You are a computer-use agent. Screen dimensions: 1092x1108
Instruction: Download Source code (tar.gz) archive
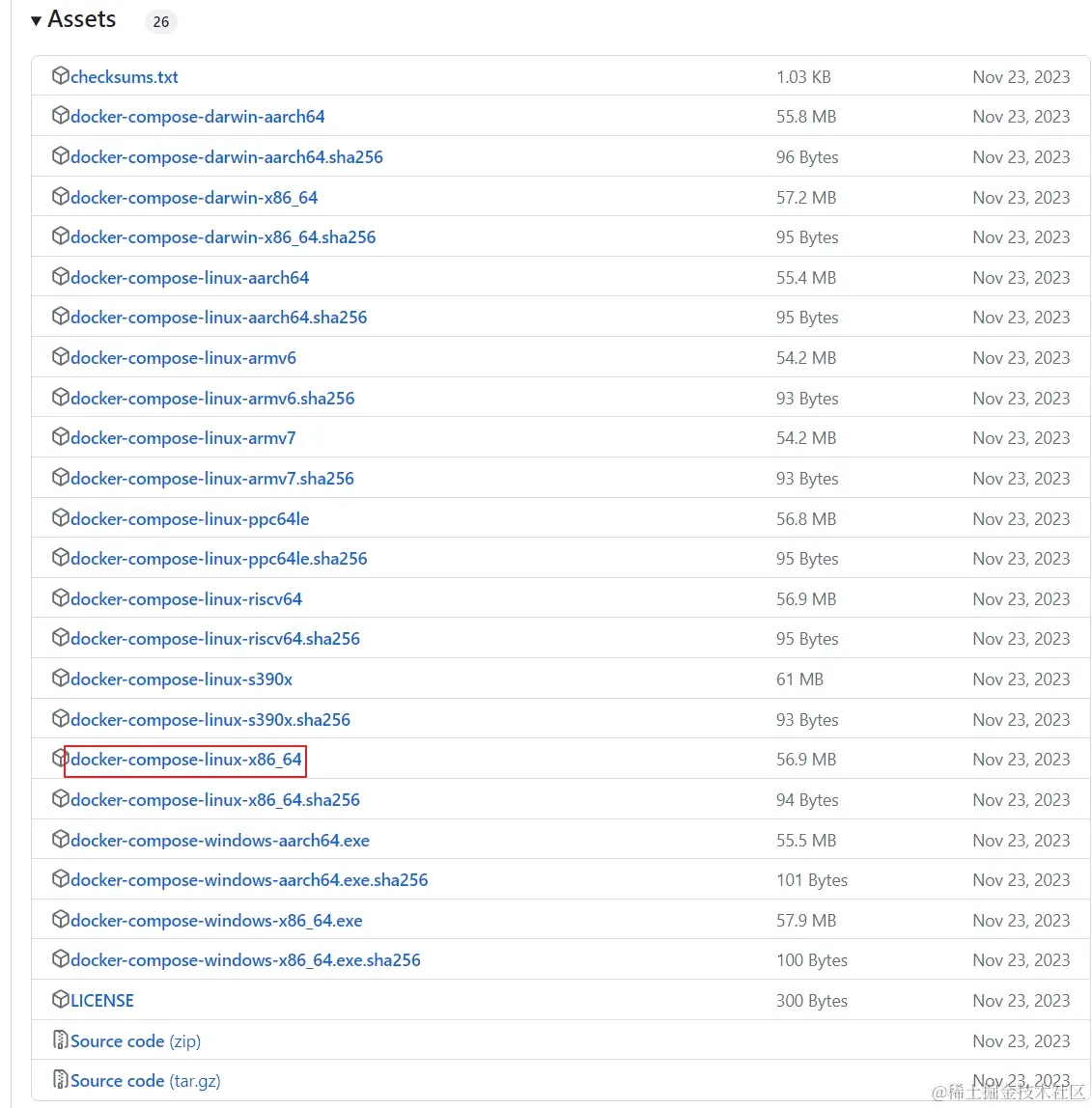pyautogui.click(x=146, y=1081)
